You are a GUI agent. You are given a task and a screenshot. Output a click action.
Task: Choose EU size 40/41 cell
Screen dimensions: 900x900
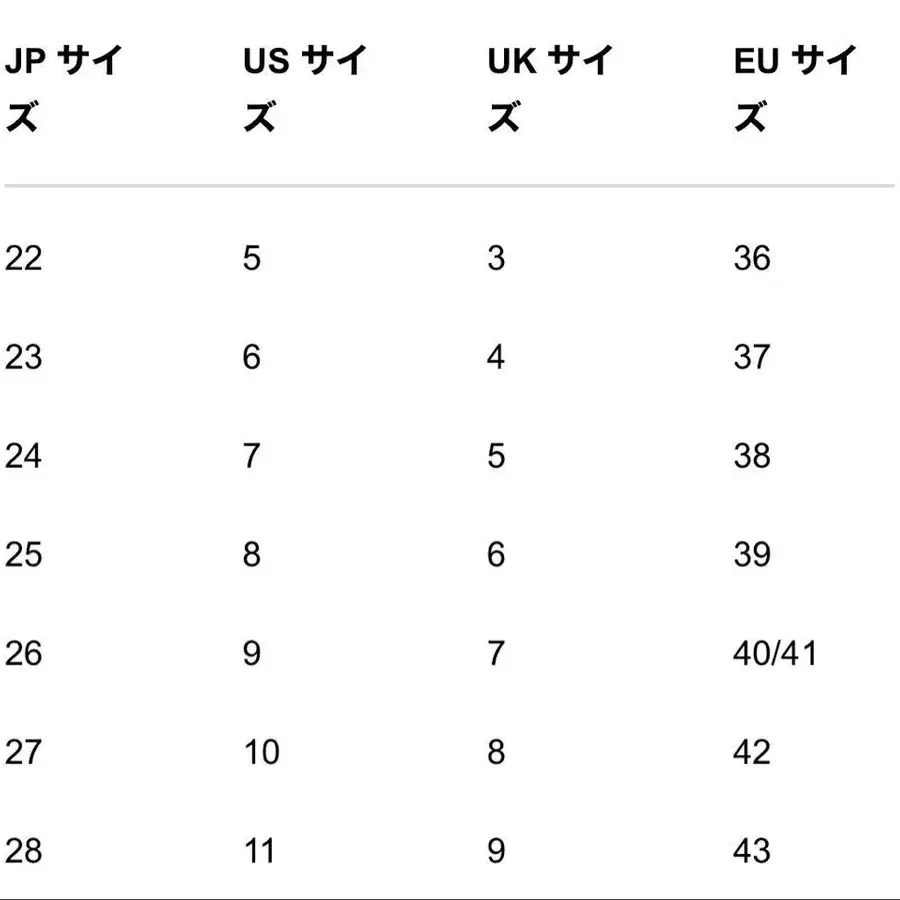pyautogui.click(x=775, y=654)
